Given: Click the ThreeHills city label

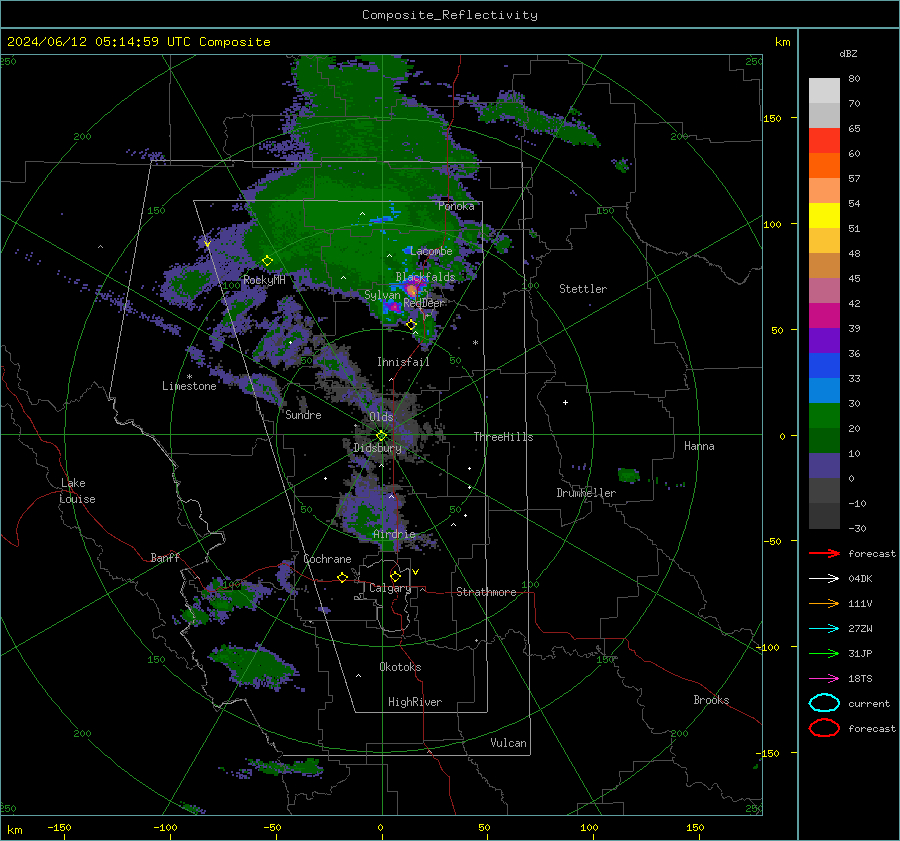Looking at the screenshot, I should pos(503,437).
